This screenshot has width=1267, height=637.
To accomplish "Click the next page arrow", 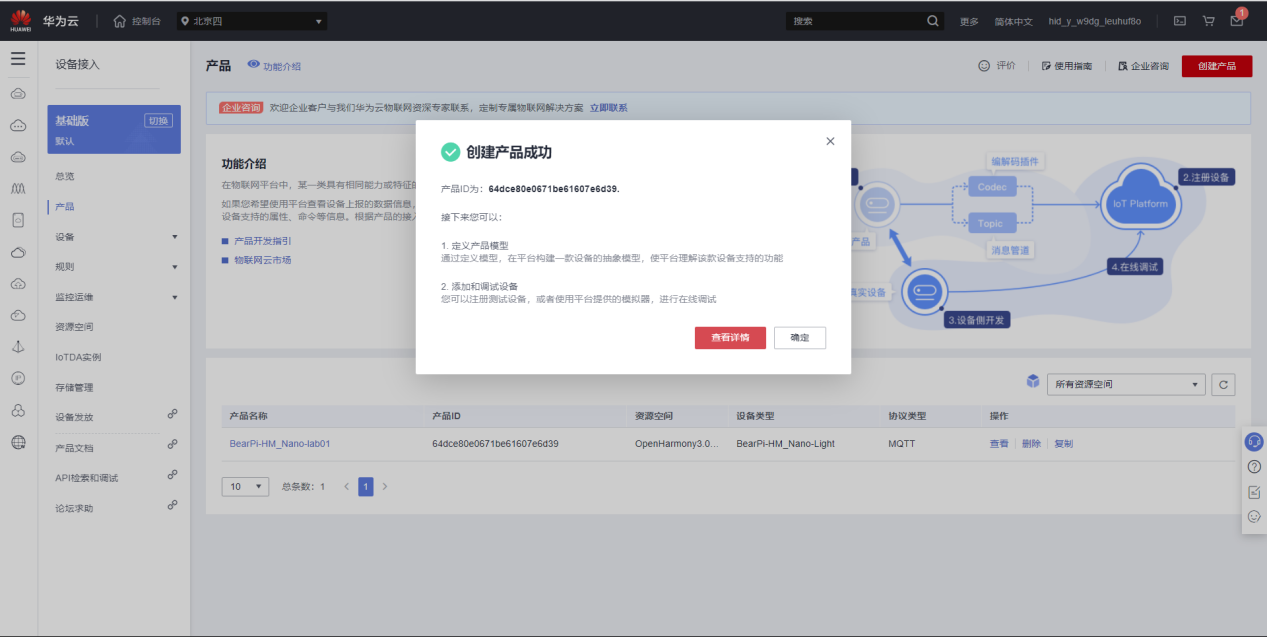I will click(385, 486).
